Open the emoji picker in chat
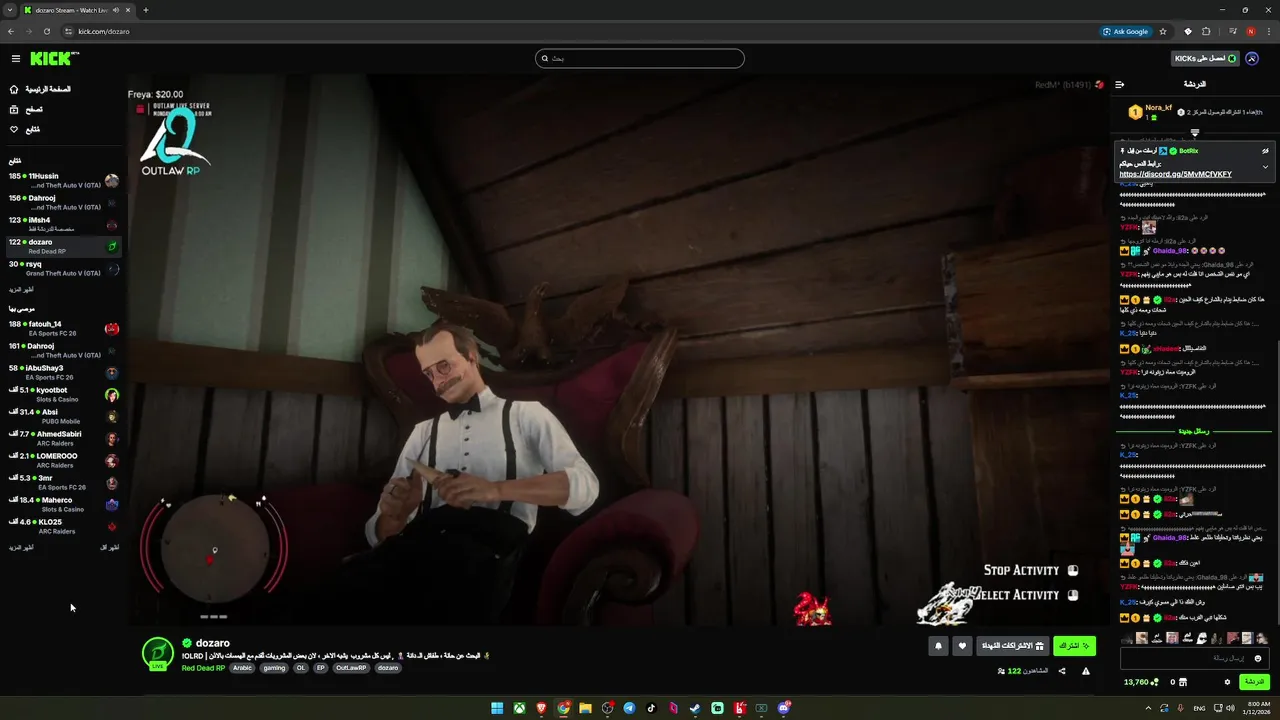Viewport: 1280px width, 720px height. tap(1258, 658)
